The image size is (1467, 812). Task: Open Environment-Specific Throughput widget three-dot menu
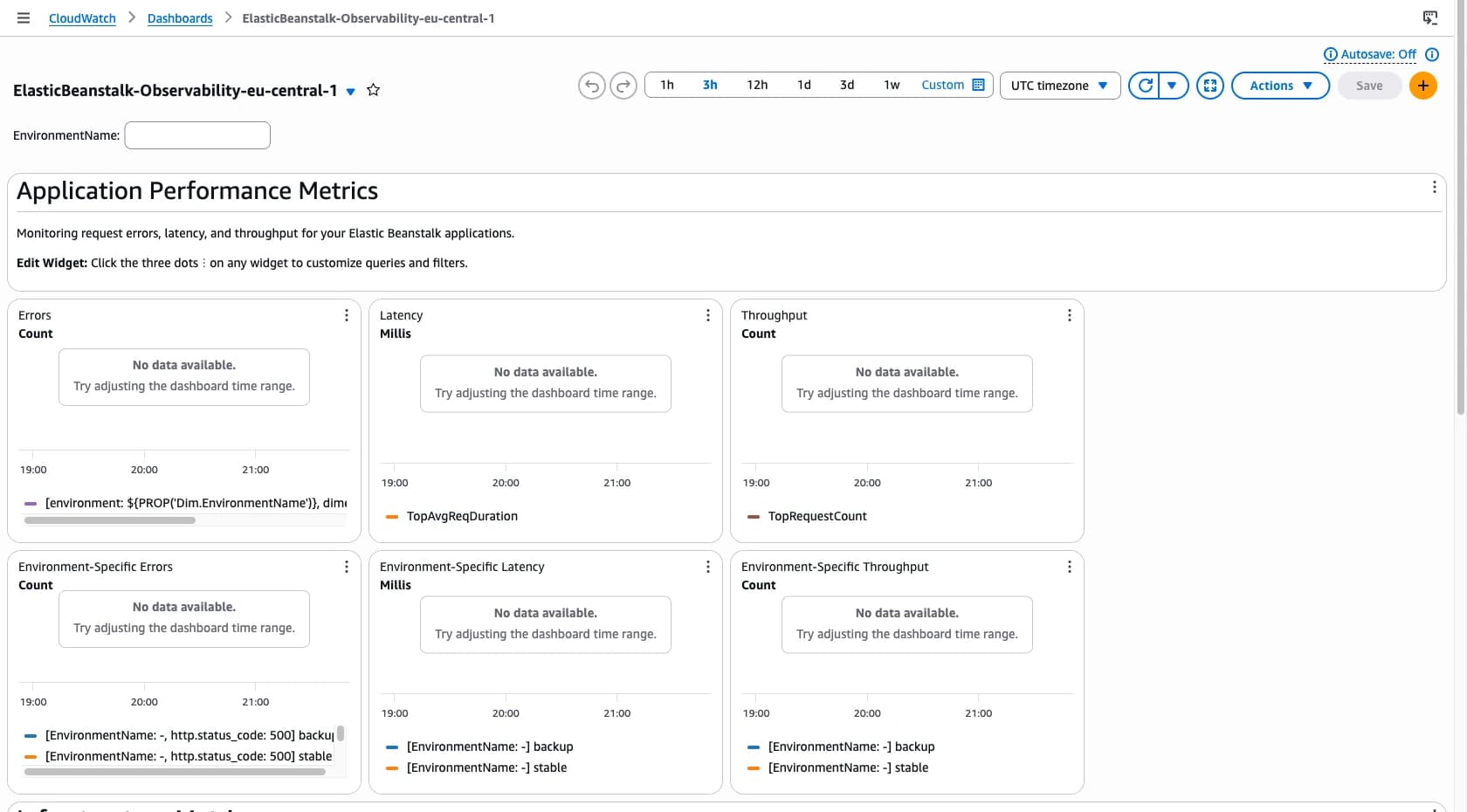(1070, 567)
